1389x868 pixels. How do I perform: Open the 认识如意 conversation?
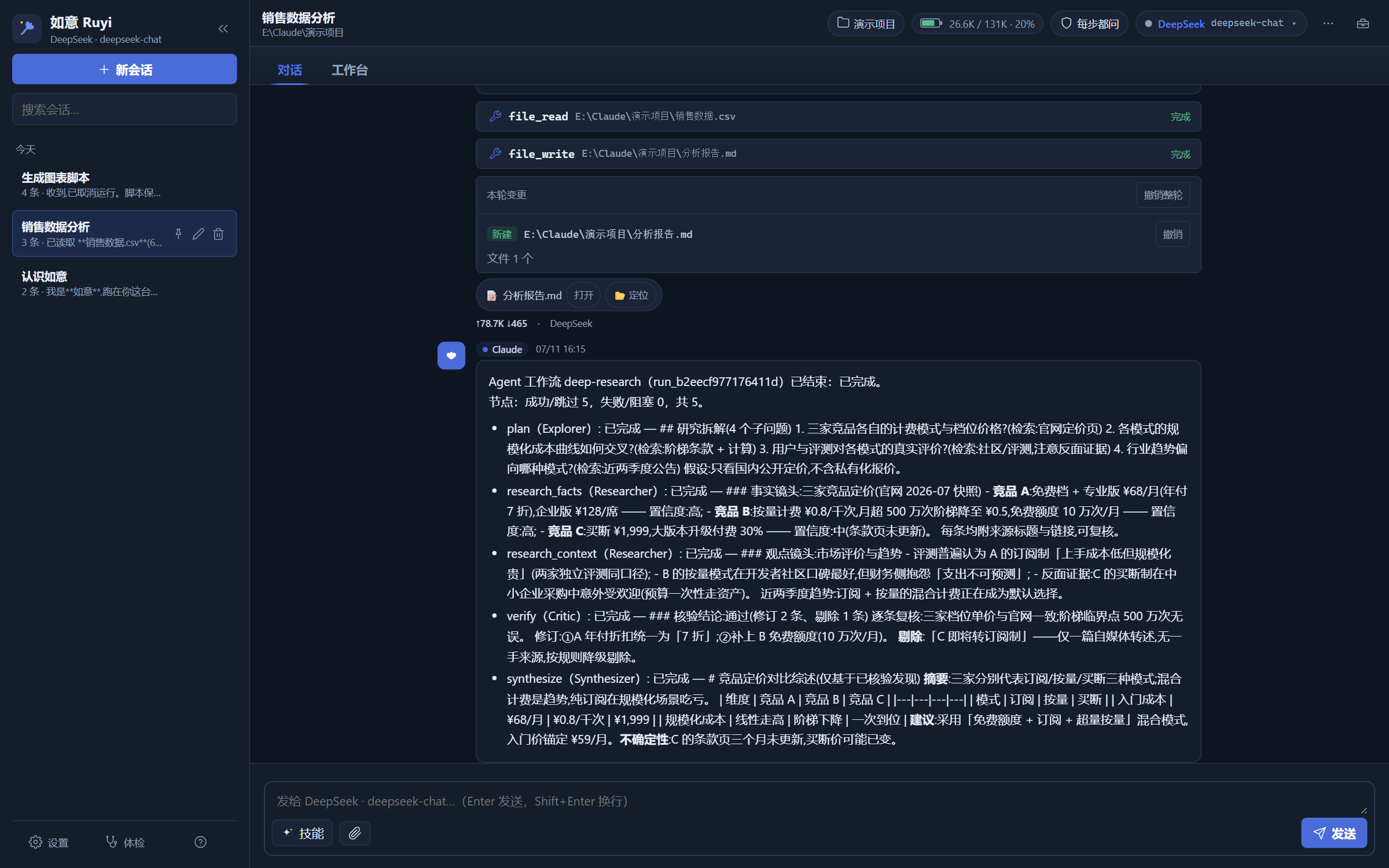pos(124,284)
